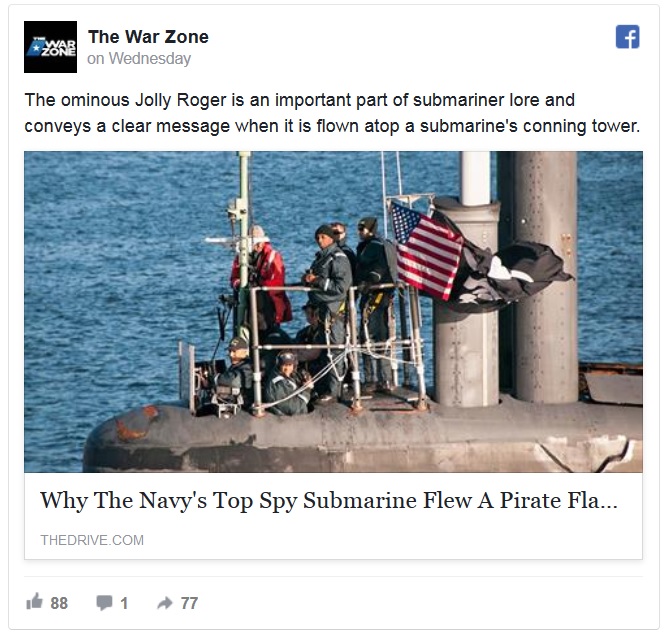Open The War Zone logo avatar
Screen dimensions: 666x639
click(x=51, y=47)
